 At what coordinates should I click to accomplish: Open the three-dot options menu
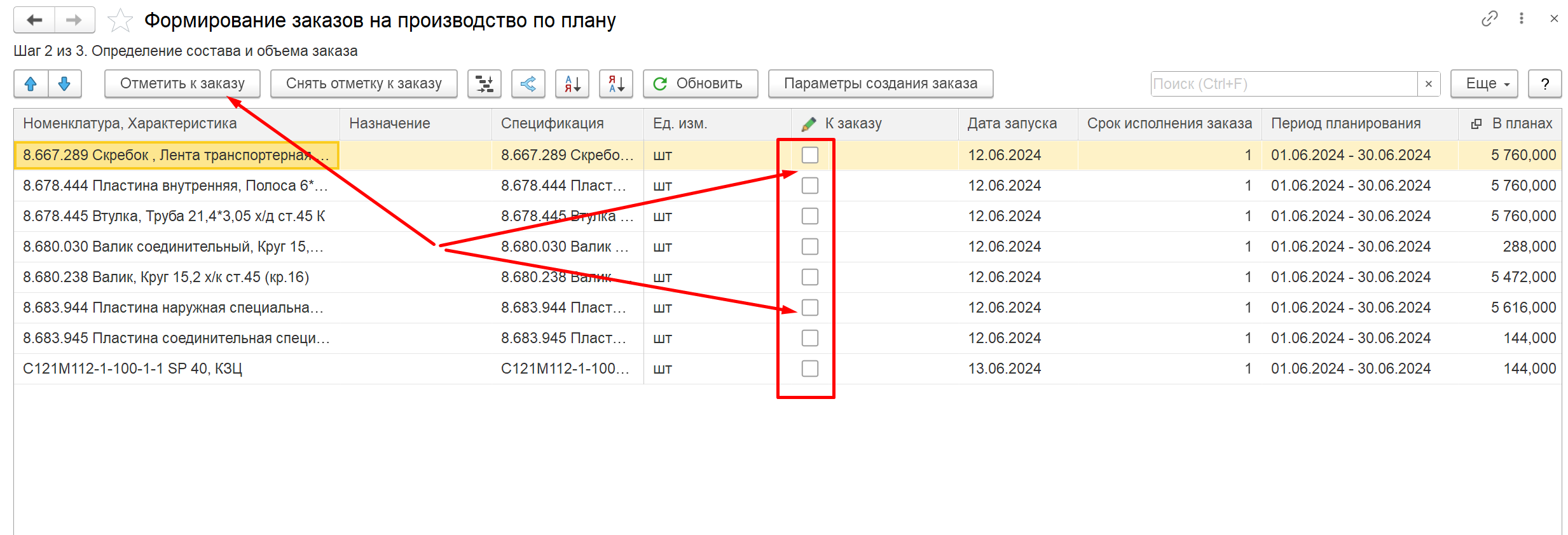click(x=1522, y=18)
